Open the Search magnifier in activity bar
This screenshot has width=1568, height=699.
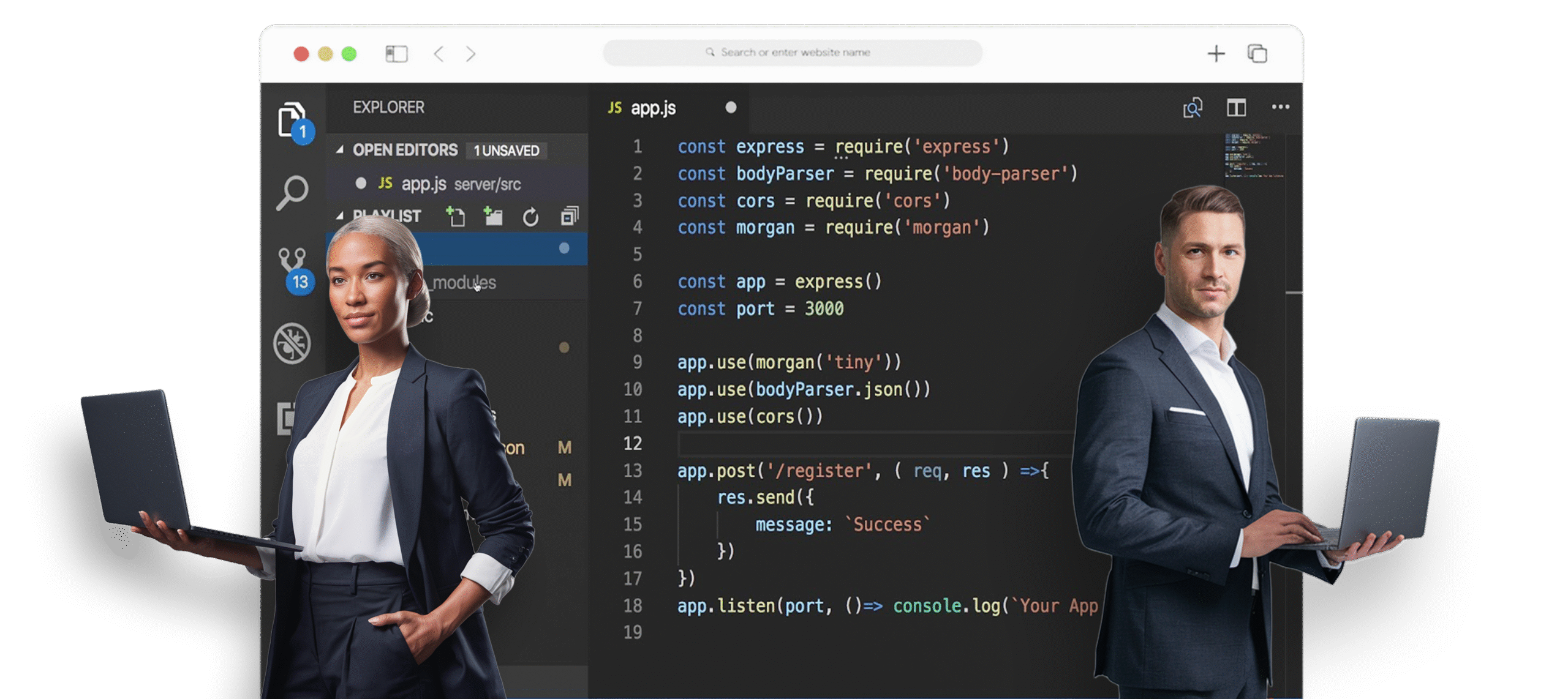coord(292,193)
